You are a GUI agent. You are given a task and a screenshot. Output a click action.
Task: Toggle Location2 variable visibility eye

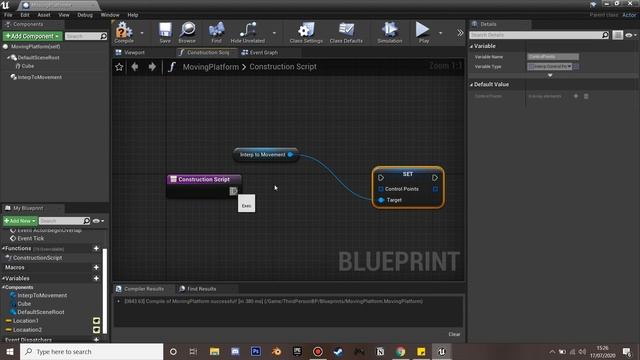(x=96, y=330)
